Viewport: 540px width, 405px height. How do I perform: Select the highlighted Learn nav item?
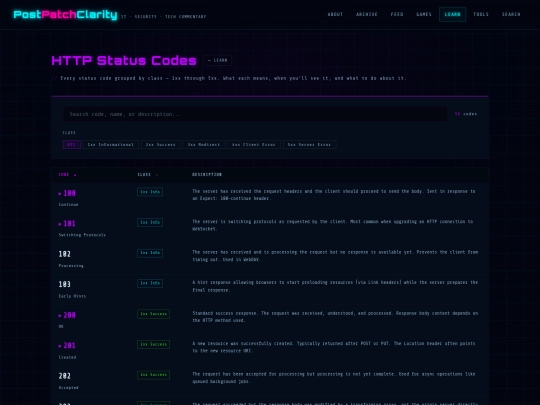(452, 14)
